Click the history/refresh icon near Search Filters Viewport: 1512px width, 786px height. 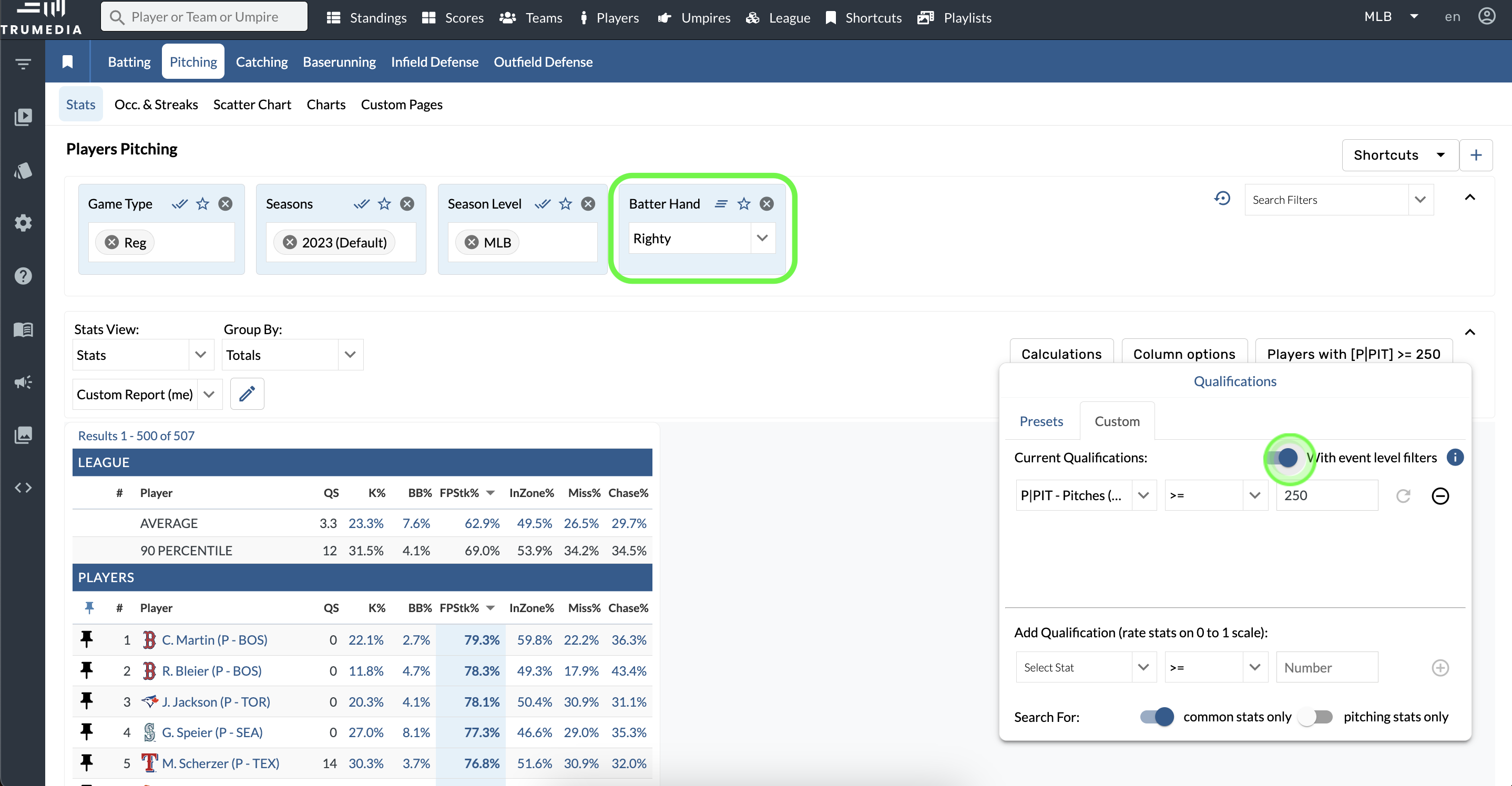(1223, 200)
